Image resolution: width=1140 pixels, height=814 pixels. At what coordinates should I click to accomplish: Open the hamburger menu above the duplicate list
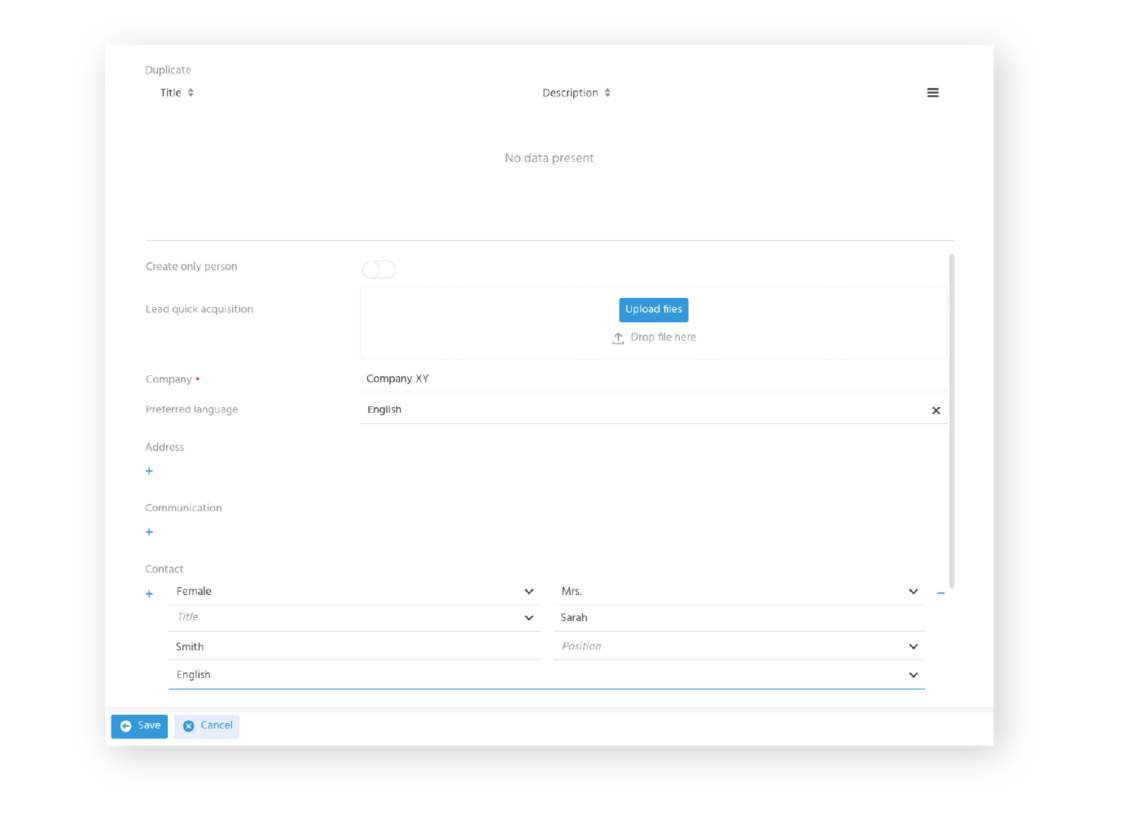click(x=933, y=92)
